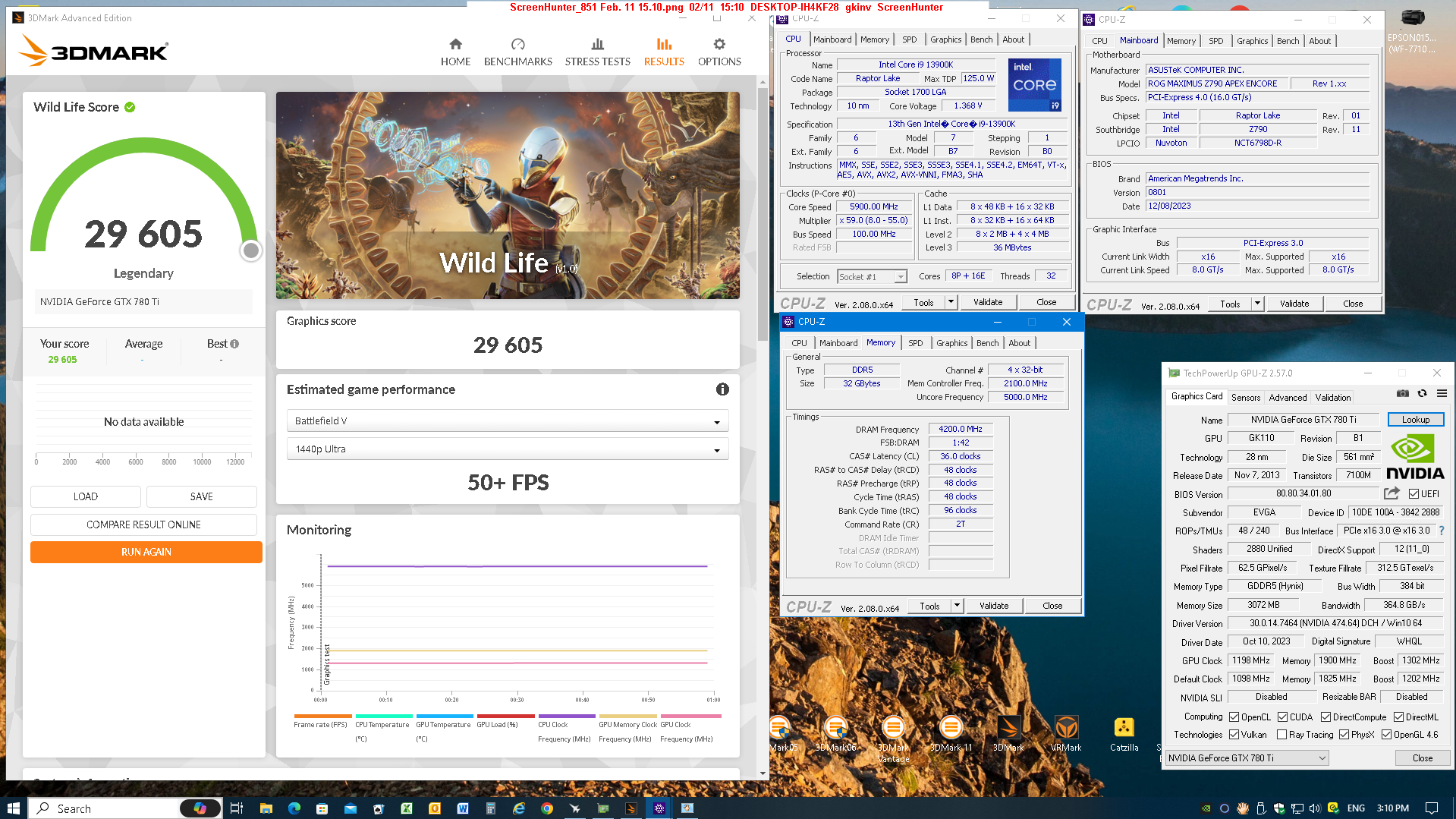Open Google Chrome from taskbar
This screenshot has height=819, width=1456.
click(547, 808)
